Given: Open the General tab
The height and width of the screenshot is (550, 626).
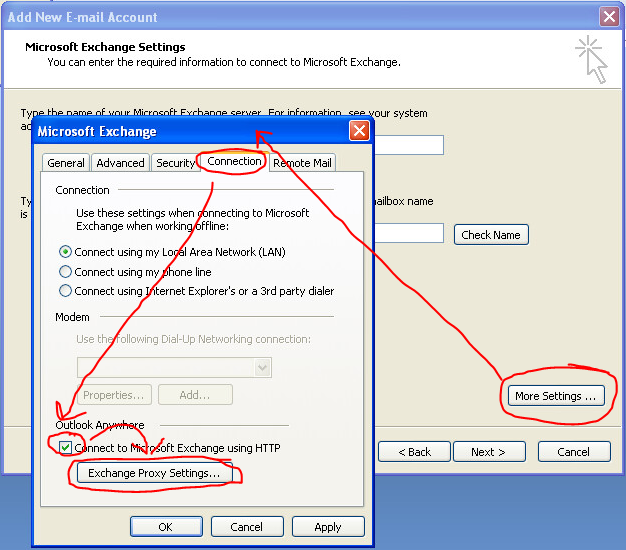Looking at the screenshot, I should (x=66, y=163).
